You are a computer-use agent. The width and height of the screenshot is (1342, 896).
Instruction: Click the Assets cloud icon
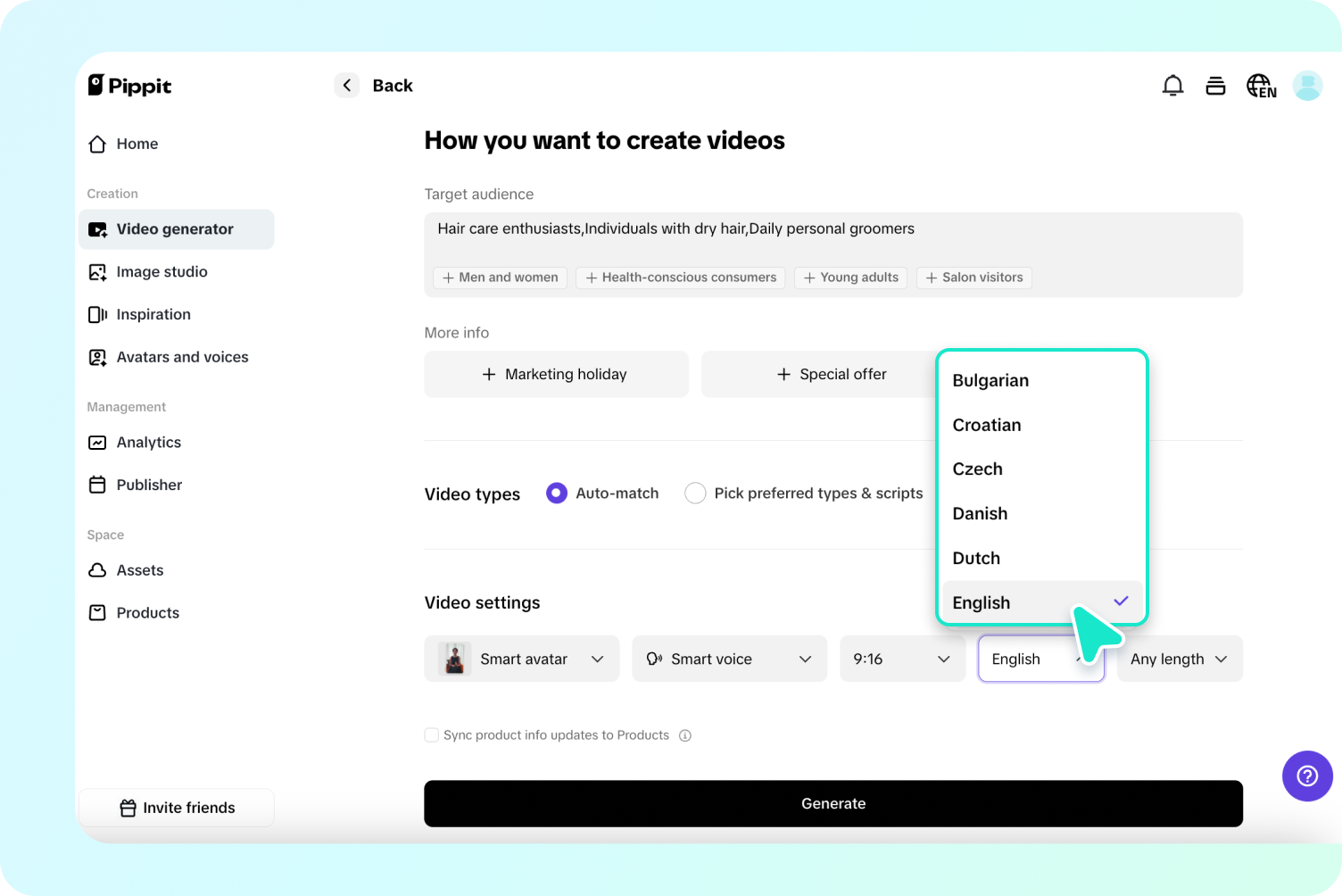coord(97,570)
